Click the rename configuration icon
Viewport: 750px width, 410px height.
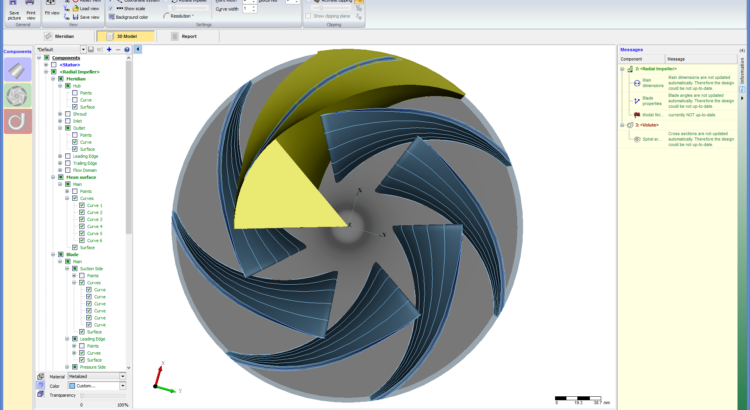[100, 49]
